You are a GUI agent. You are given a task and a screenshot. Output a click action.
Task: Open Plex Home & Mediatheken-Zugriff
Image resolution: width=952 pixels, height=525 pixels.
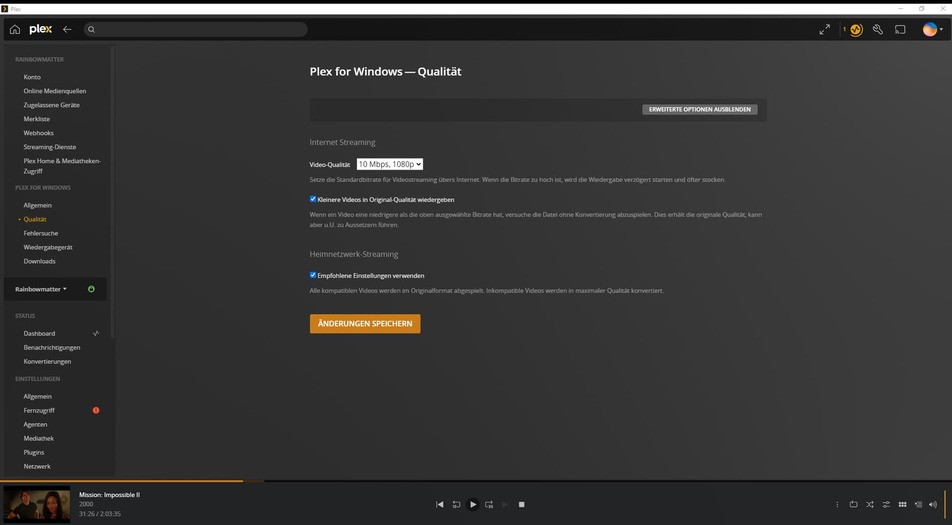click(62, 166)
